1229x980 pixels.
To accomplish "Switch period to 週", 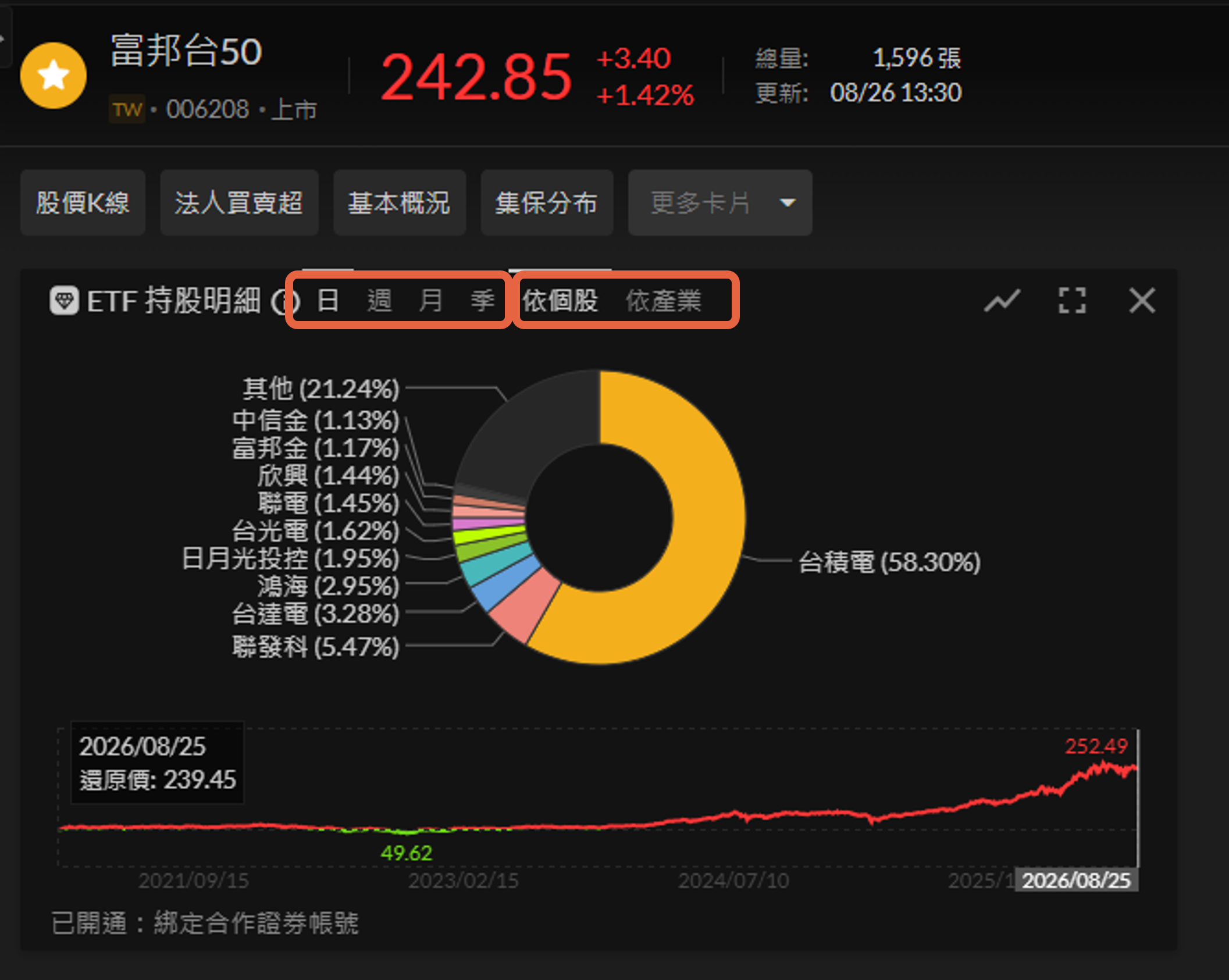I will tap(379, 301).
